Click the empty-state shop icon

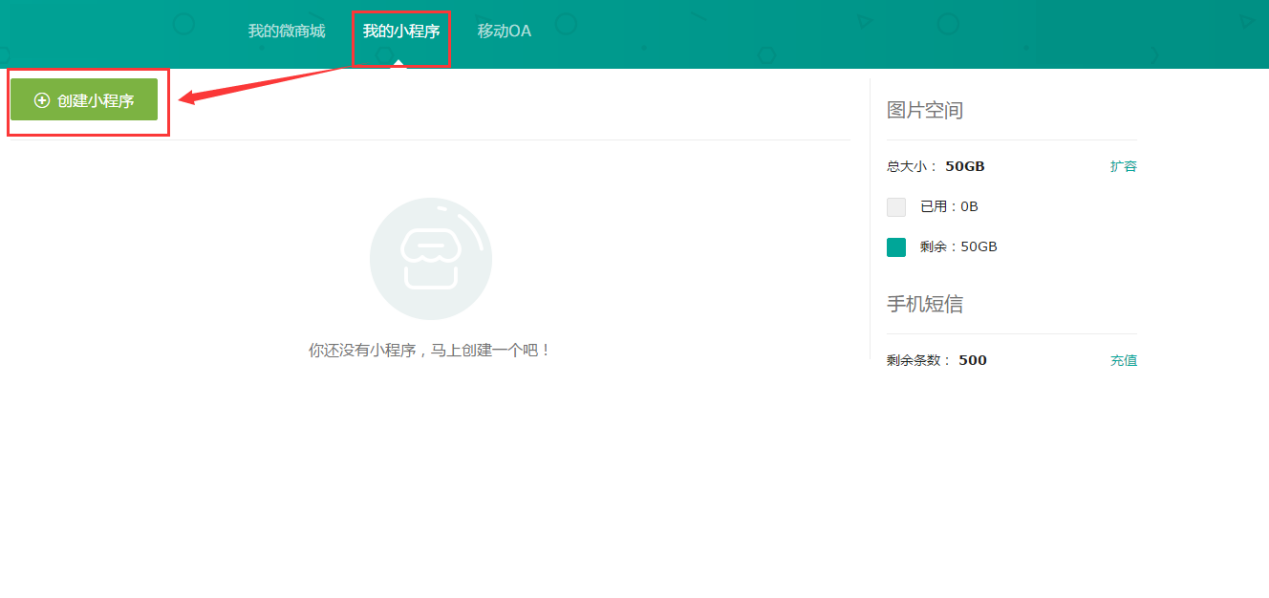(430, 258)
